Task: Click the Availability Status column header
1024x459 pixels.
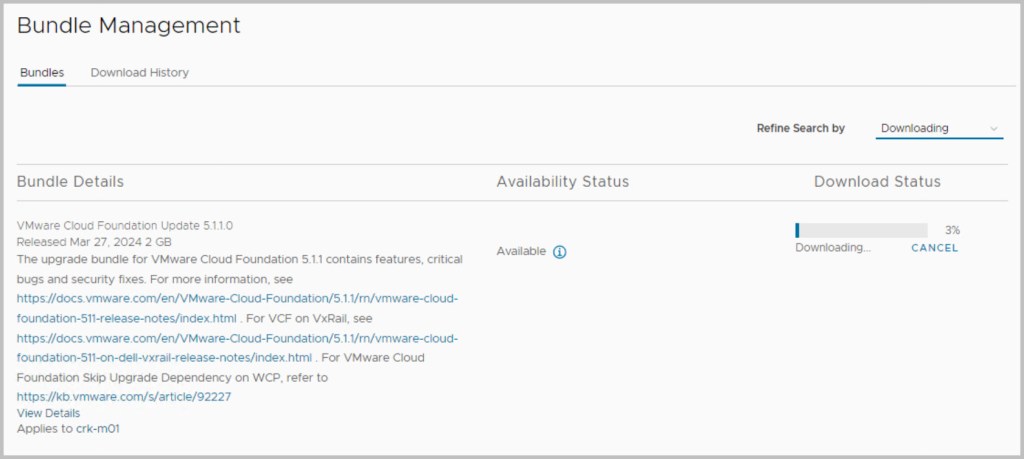Action: tap(562, 182)
